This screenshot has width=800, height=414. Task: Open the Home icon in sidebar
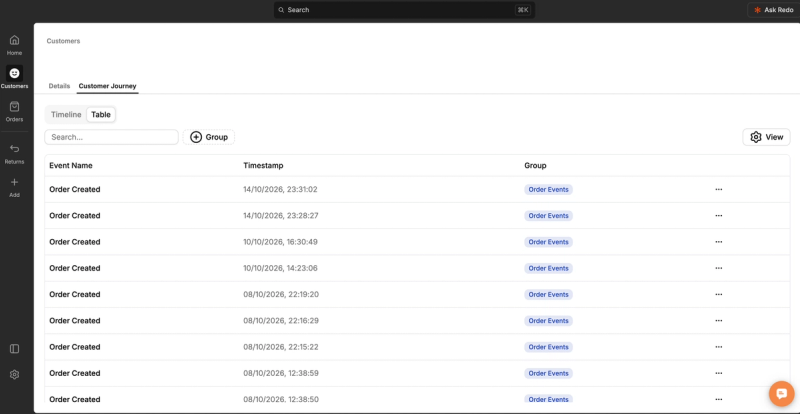pyautogui.click(x=14, y=40)
